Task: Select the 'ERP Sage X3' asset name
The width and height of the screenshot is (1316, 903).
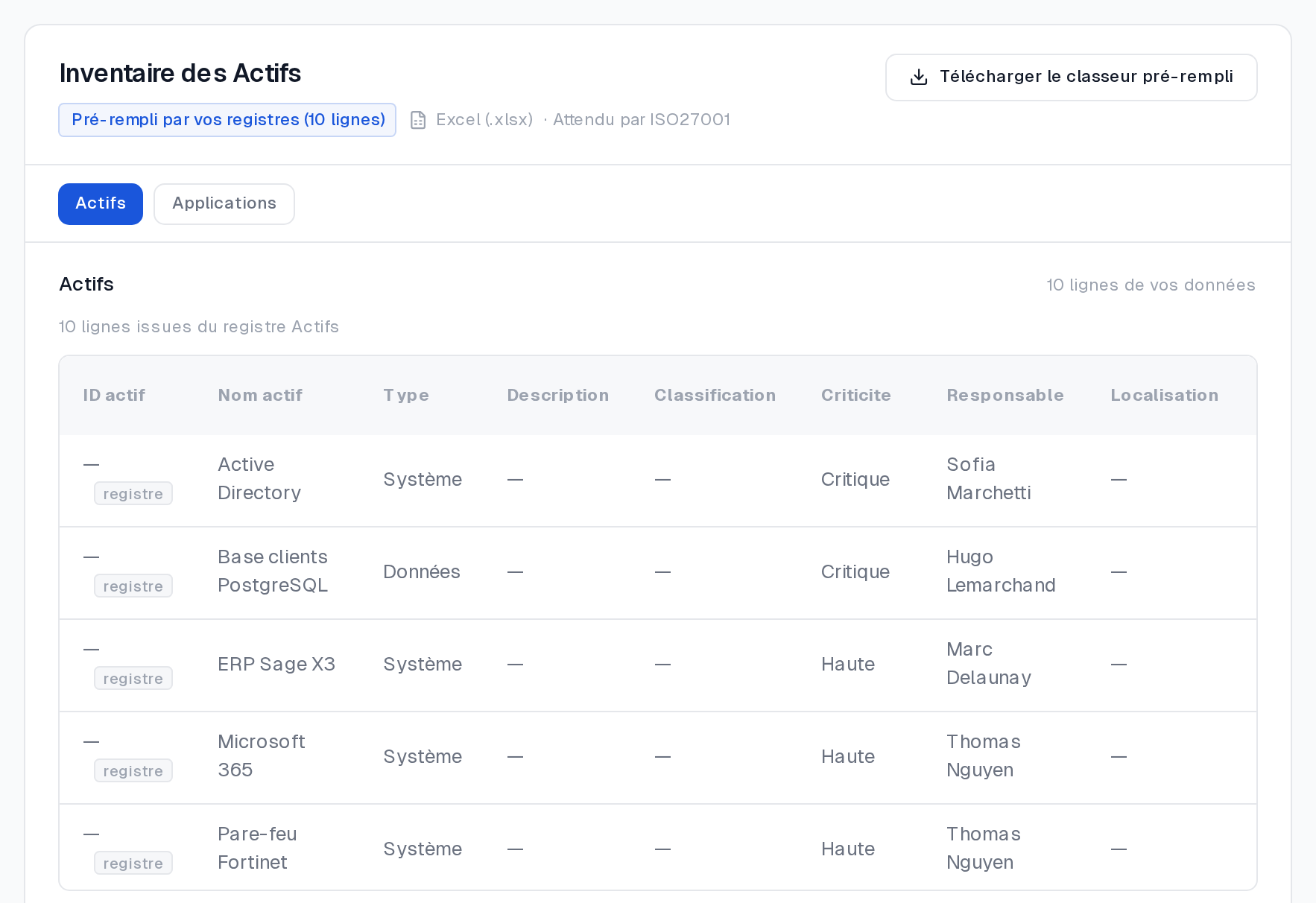Action: click(276, 664)
